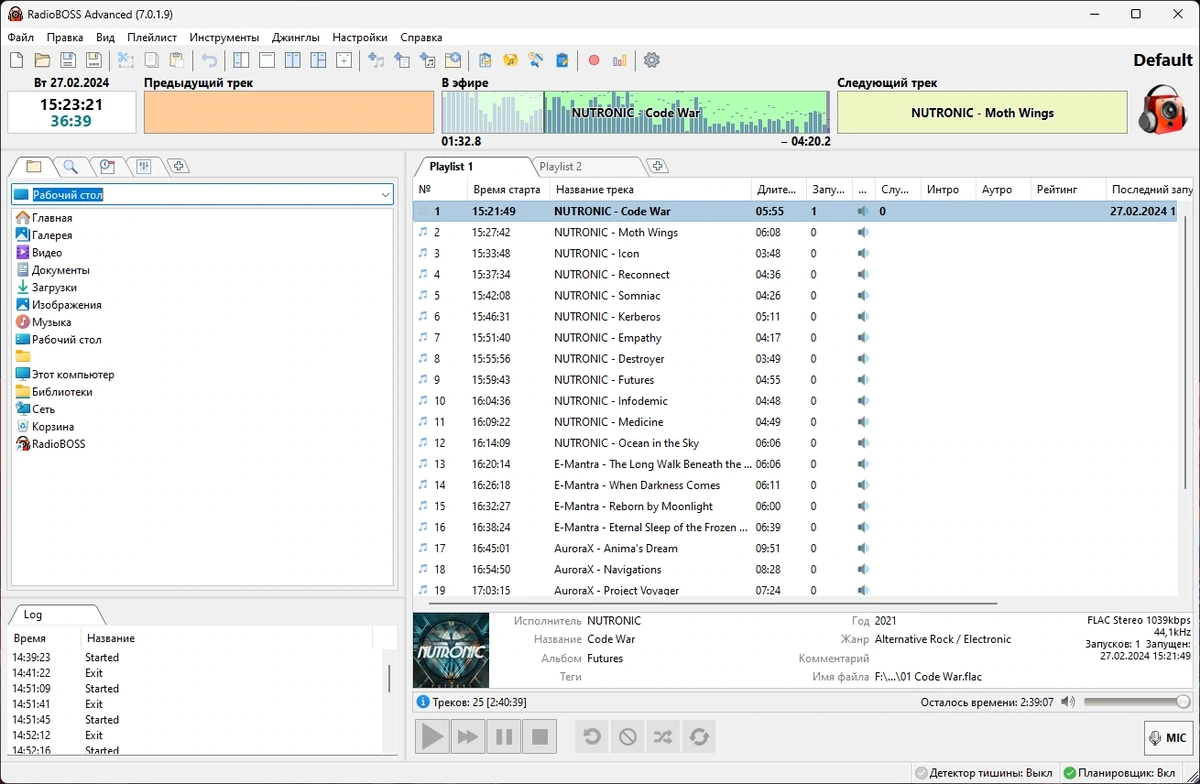
Task: Toggle the repeat track circular arrow button
Action: [592, 737]
